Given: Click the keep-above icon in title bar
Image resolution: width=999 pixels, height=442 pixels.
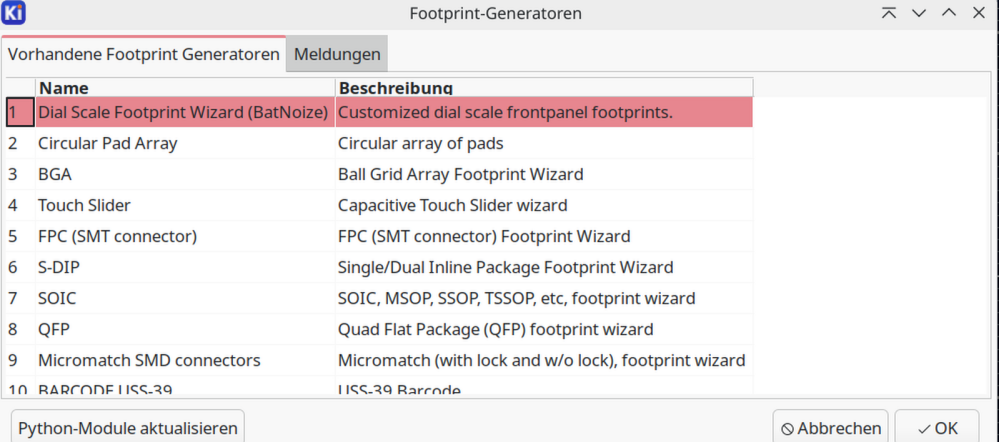Looking at the screenshot, I should pyautogui.click(x=888, y=13).
